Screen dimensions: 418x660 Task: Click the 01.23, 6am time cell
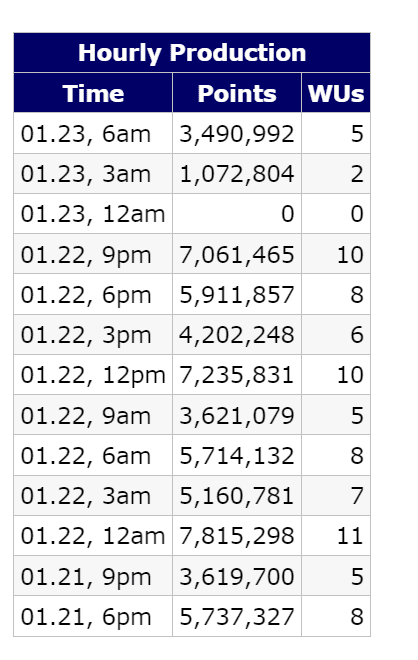pos(93,133)
